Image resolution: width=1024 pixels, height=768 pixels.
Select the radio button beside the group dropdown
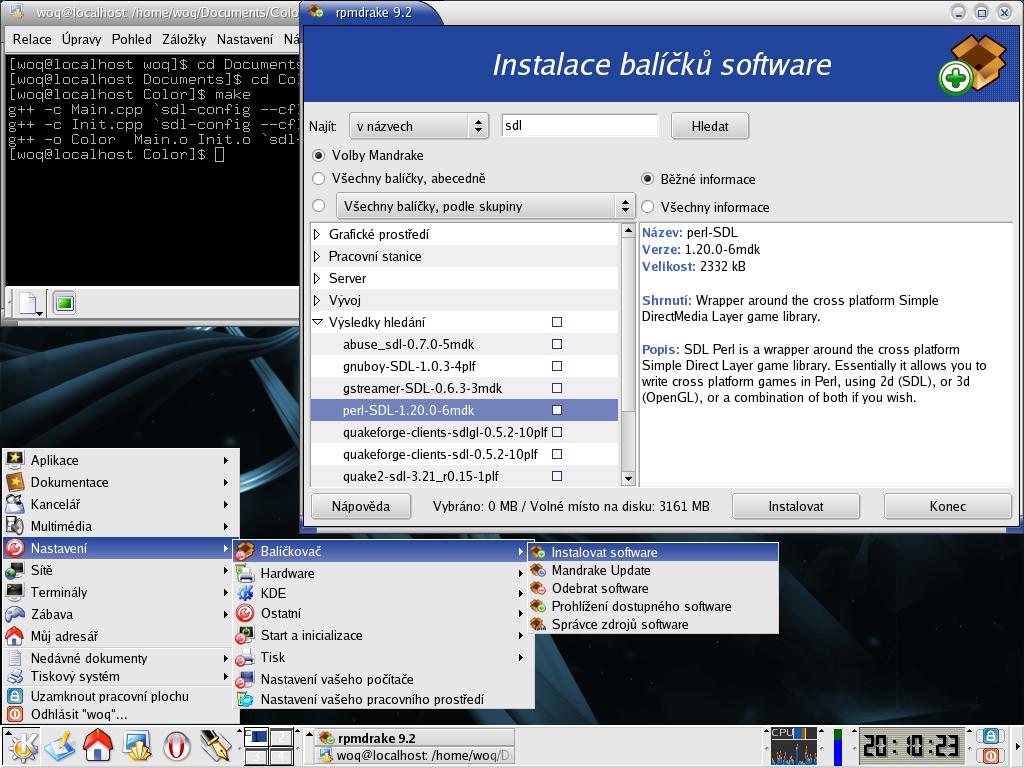pyautogui.click(x=319, y=206)
